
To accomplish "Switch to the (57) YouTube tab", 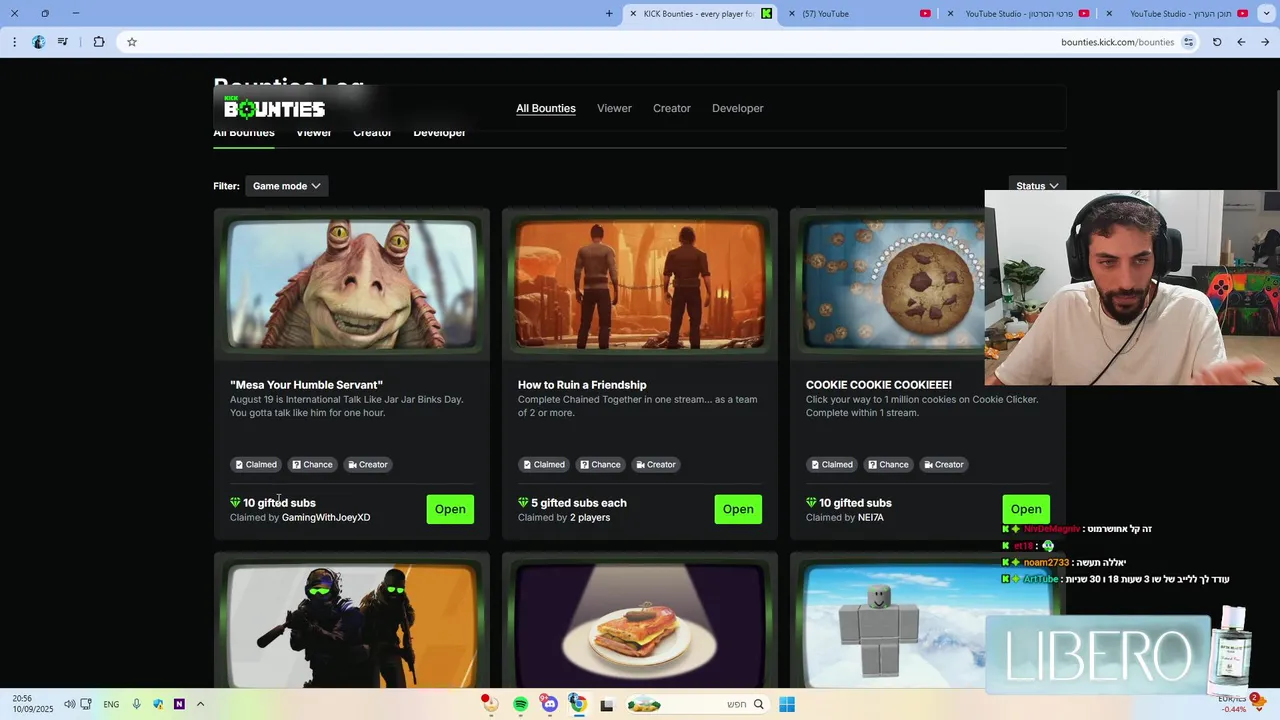I will [x=860, y=14].
